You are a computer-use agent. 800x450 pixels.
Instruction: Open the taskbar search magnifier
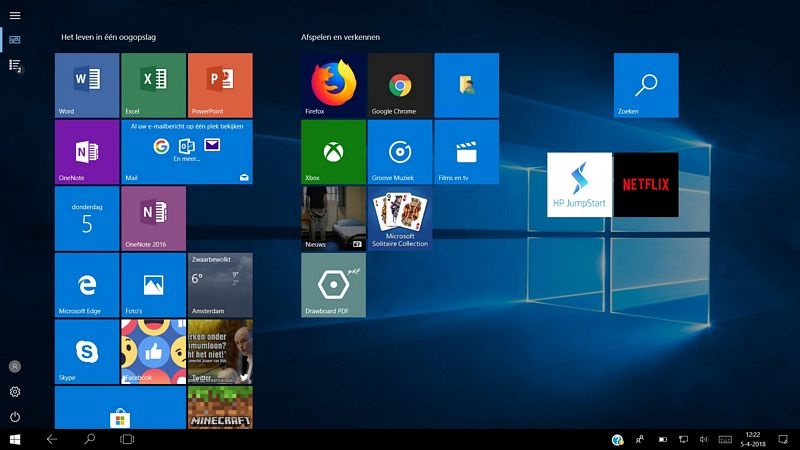90,439
